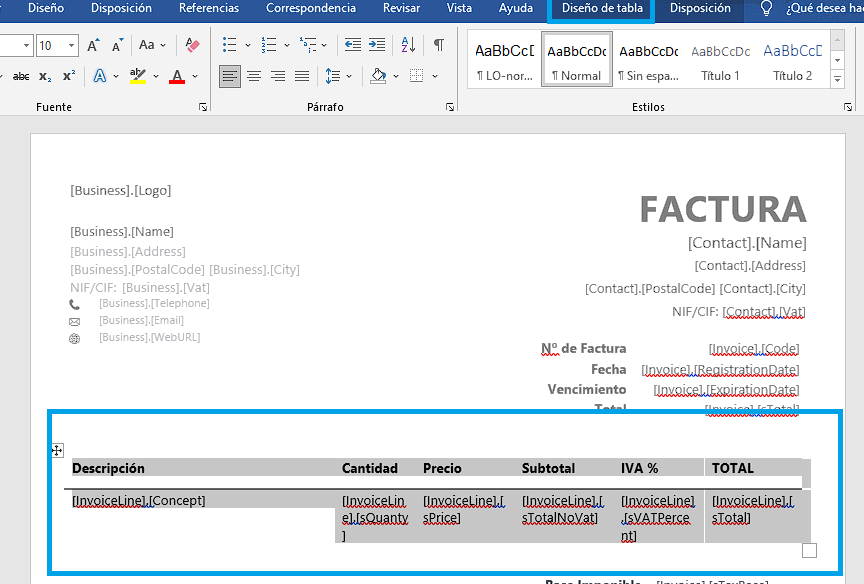Open the bullet list style dropdown
The image size is (864, 584).
click(x=247, y=46)
